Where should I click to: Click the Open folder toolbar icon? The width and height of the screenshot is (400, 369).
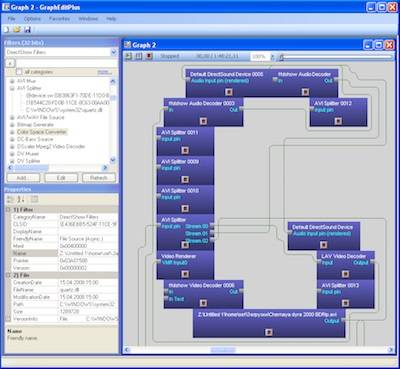(x=17, y=30)
